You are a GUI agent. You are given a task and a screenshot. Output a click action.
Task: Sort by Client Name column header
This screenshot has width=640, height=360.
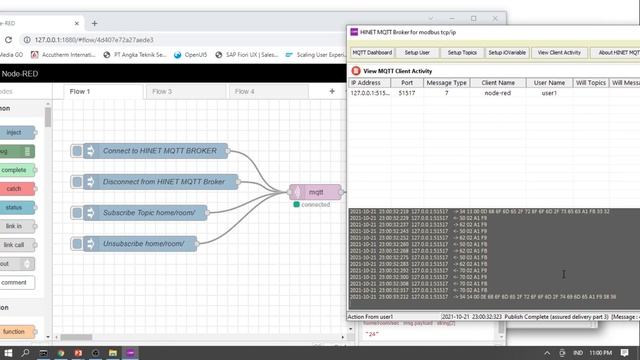[x=498, y=83]
